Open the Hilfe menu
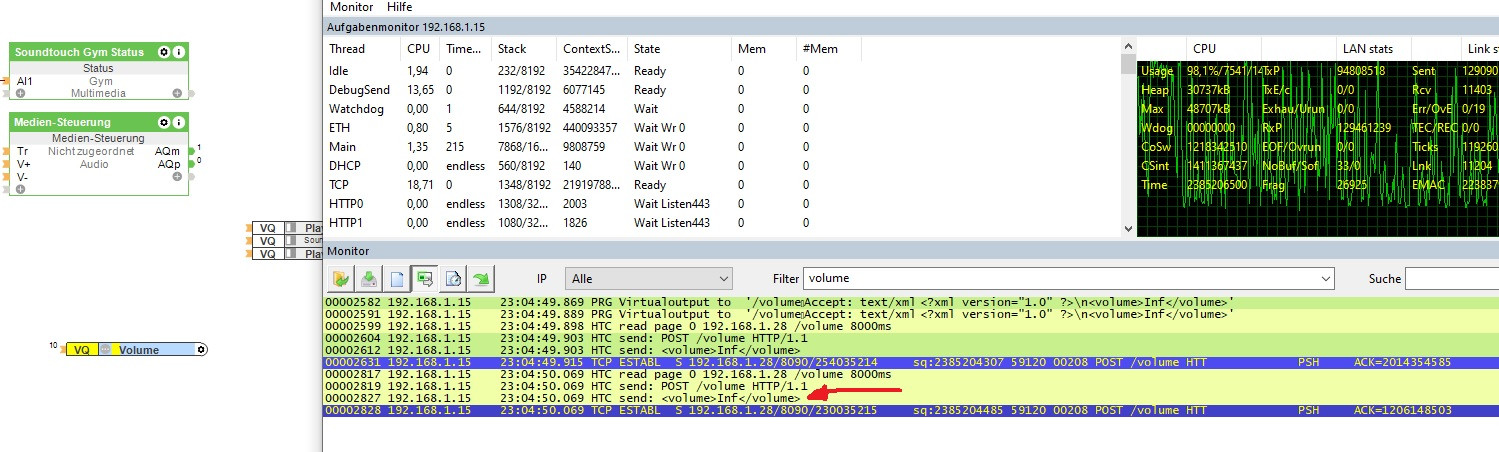 (x=399, y=7)
